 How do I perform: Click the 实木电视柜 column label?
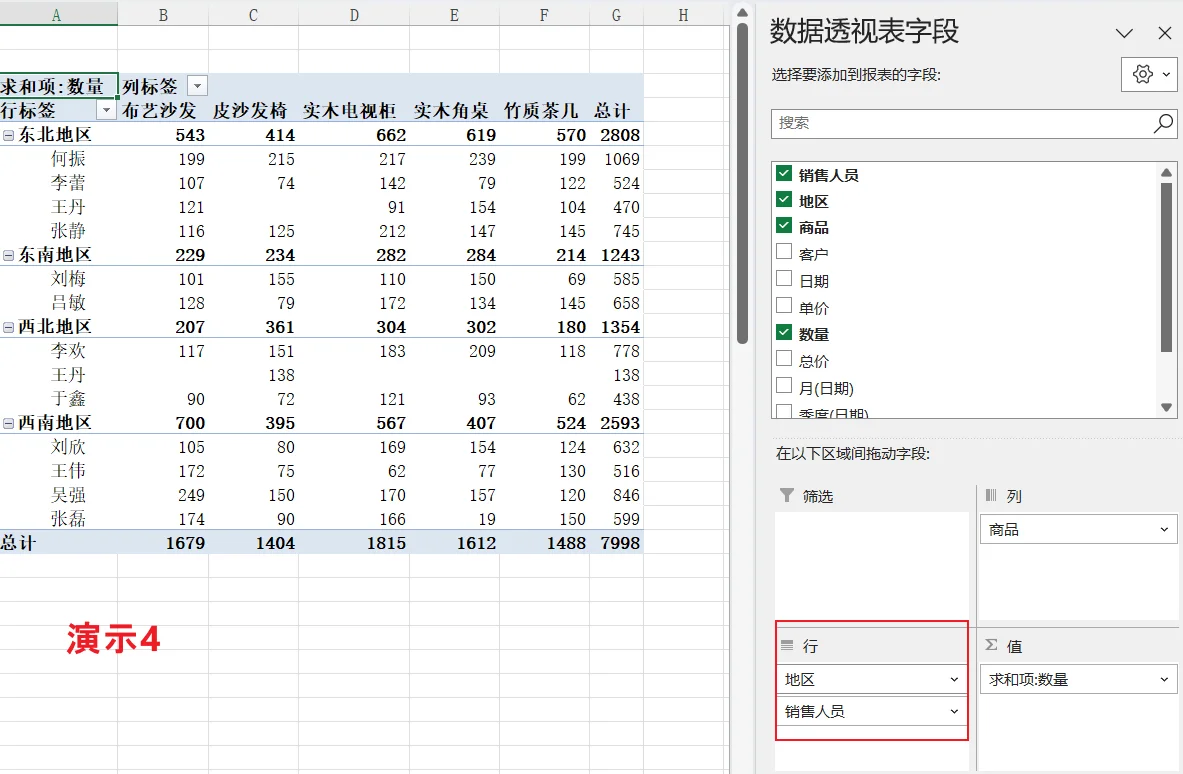coord(349,111)
